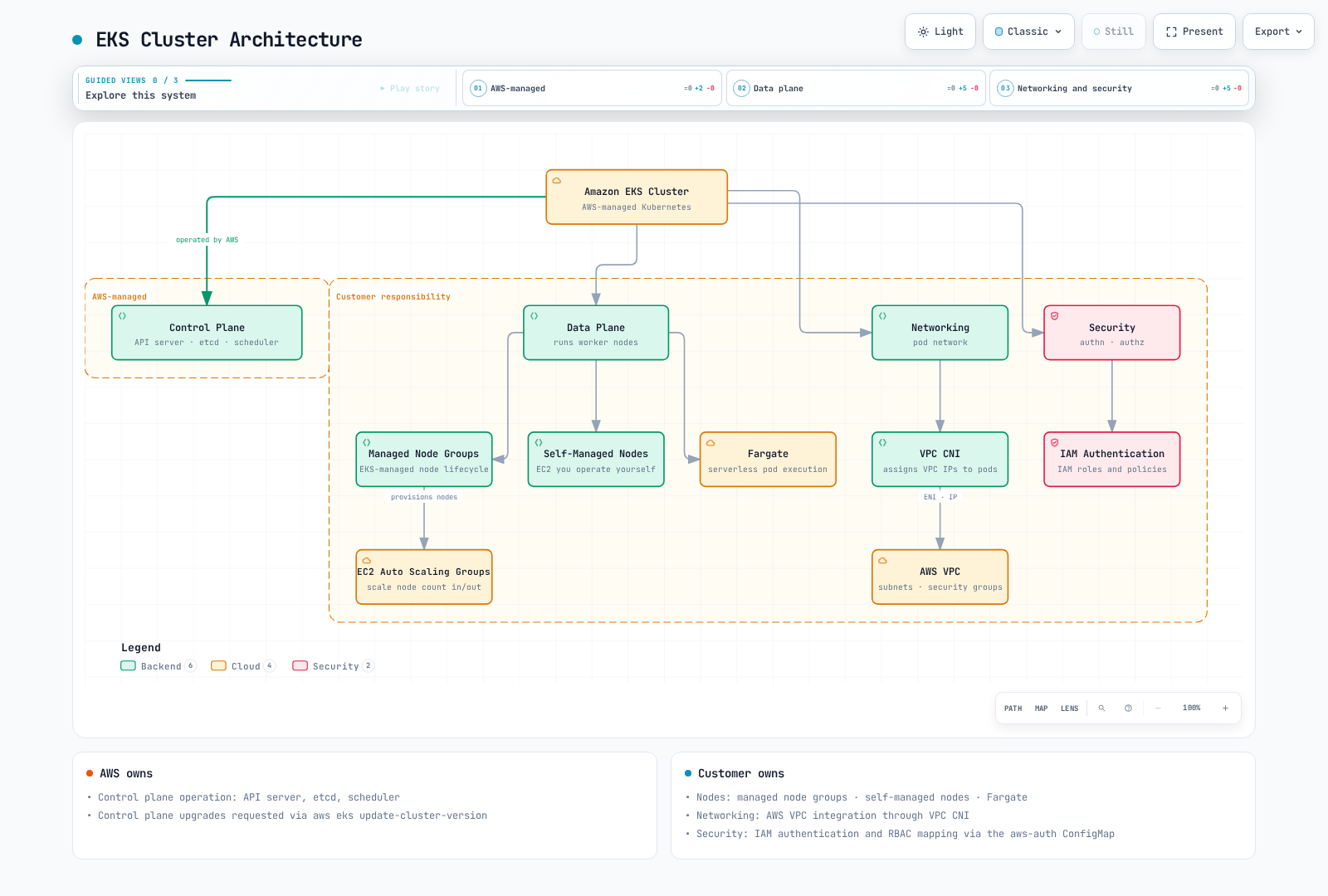Click code icon on Networking node
Viewport: 1328px width, 896px height.
click(882, 316)
